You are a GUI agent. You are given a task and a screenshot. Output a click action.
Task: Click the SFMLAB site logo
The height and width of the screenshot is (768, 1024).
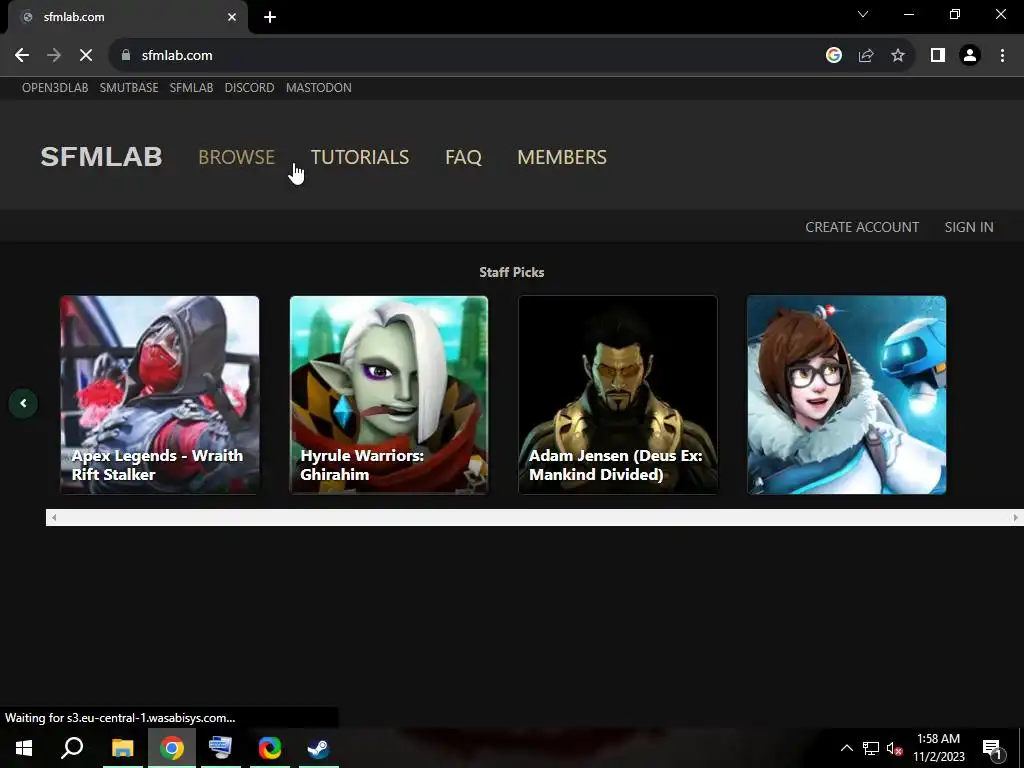point(101,157)
